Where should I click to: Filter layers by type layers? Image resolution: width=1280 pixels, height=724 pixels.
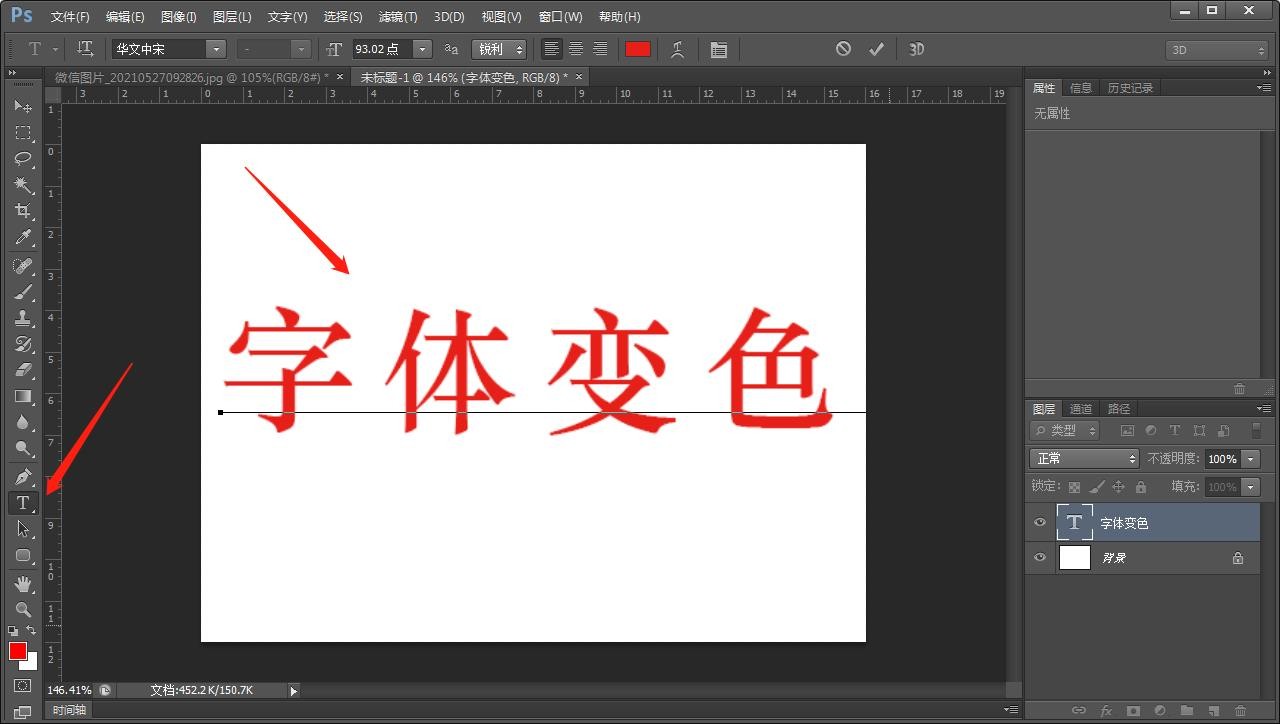[x=1175, y=431]
